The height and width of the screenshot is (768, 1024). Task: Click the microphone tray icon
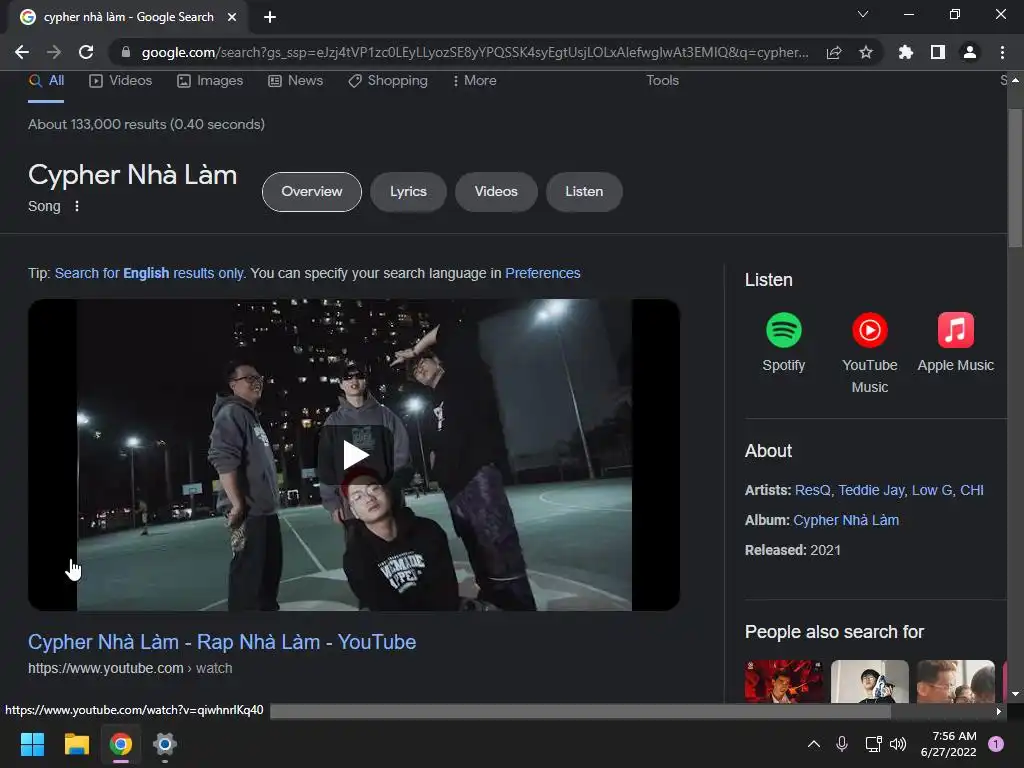[x=842, y=744]
